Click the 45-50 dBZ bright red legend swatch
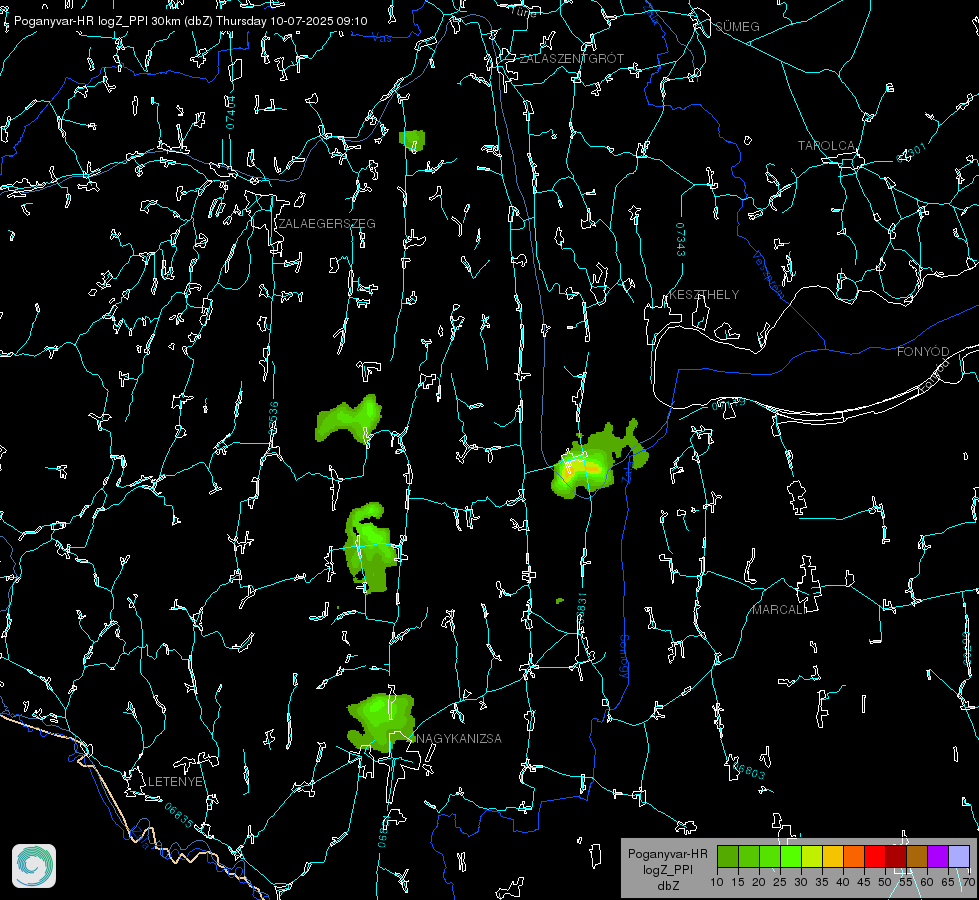The height and width of the screenshot is (900, 979). (x=875, y=856)
